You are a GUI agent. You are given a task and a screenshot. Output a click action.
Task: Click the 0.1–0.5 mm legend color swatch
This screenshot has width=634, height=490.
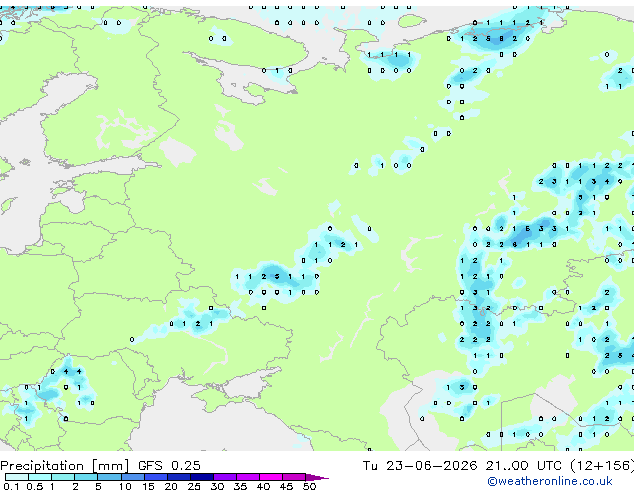(17, 477)
